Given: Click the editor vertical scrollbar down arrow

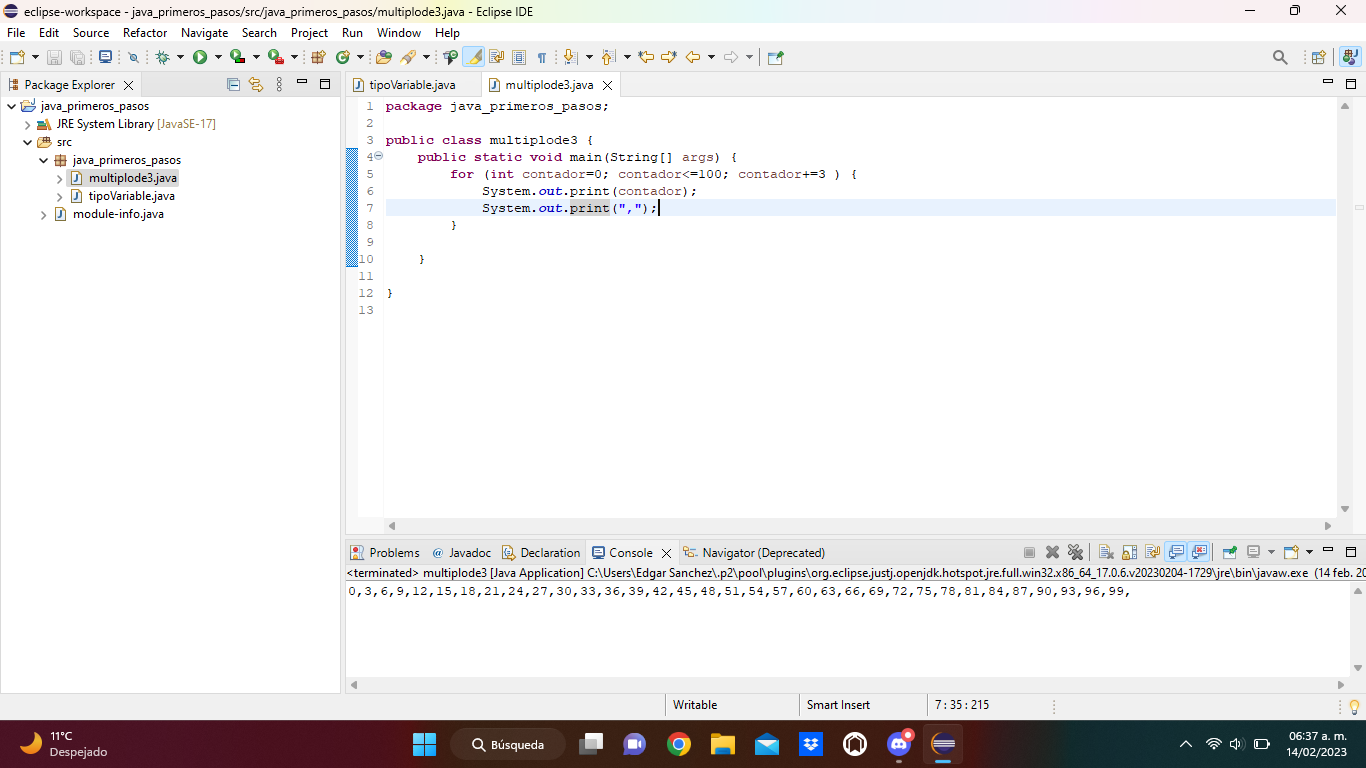Looking at the screenshot, I should coord(1345,509).
